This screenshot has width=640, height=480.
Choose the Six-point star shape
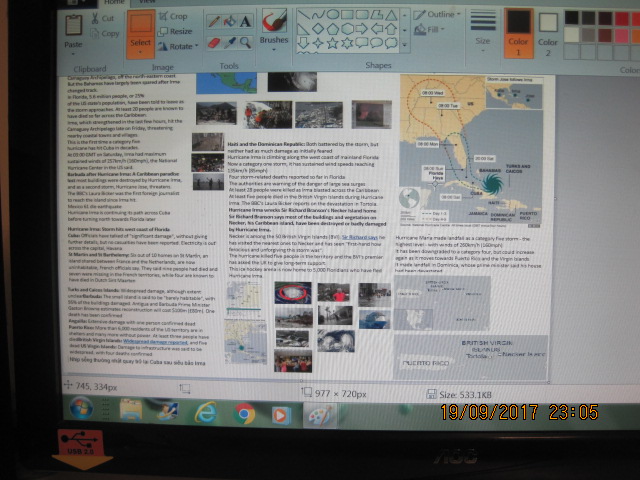click(347, 42)
